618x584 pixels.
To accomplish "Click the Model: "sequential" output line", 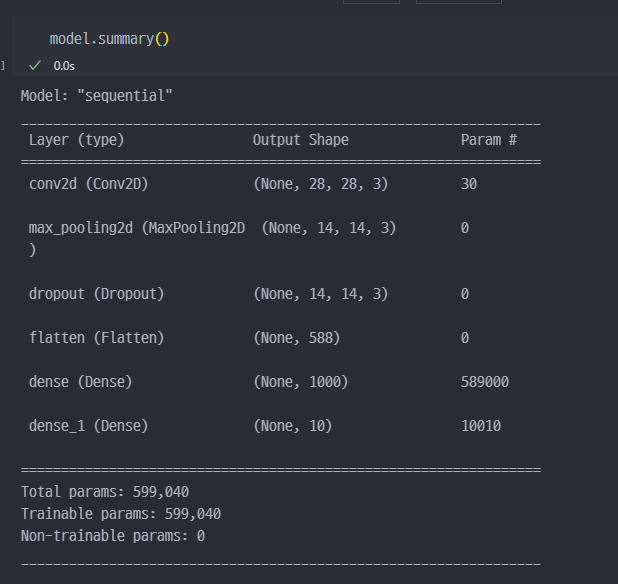I will click(97, 96).
